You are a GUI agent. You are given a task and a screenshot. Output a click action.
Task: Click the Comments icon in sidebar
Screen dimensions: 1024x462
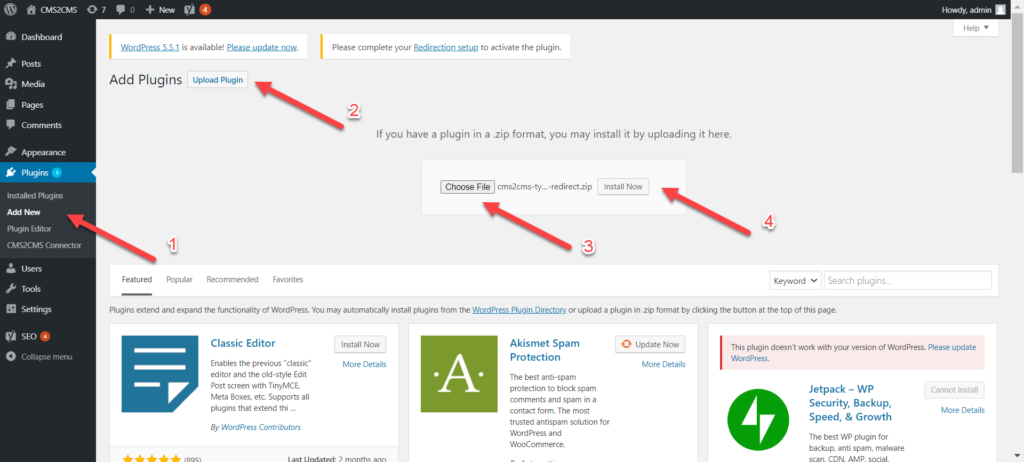(10, 125)
